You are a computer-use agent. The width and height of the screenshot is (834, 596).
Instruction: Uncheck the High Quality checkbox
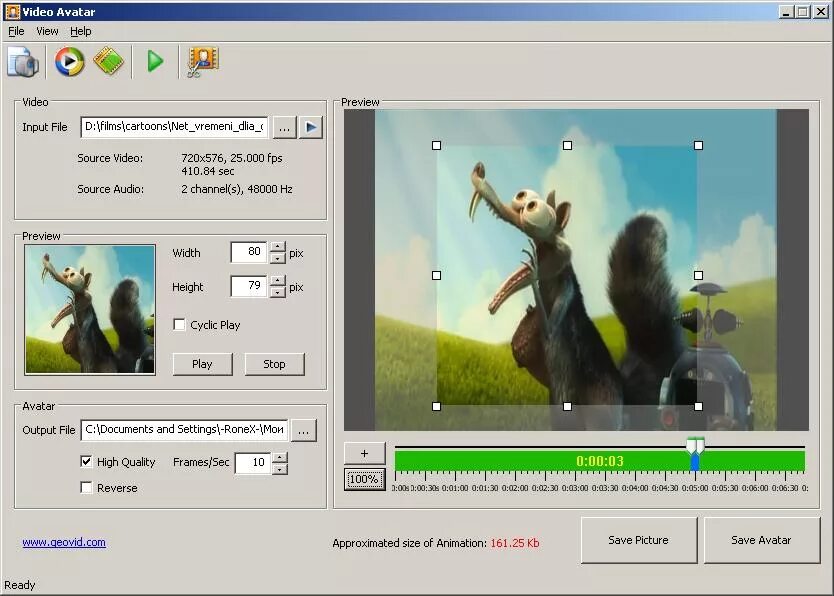(86, 461)
